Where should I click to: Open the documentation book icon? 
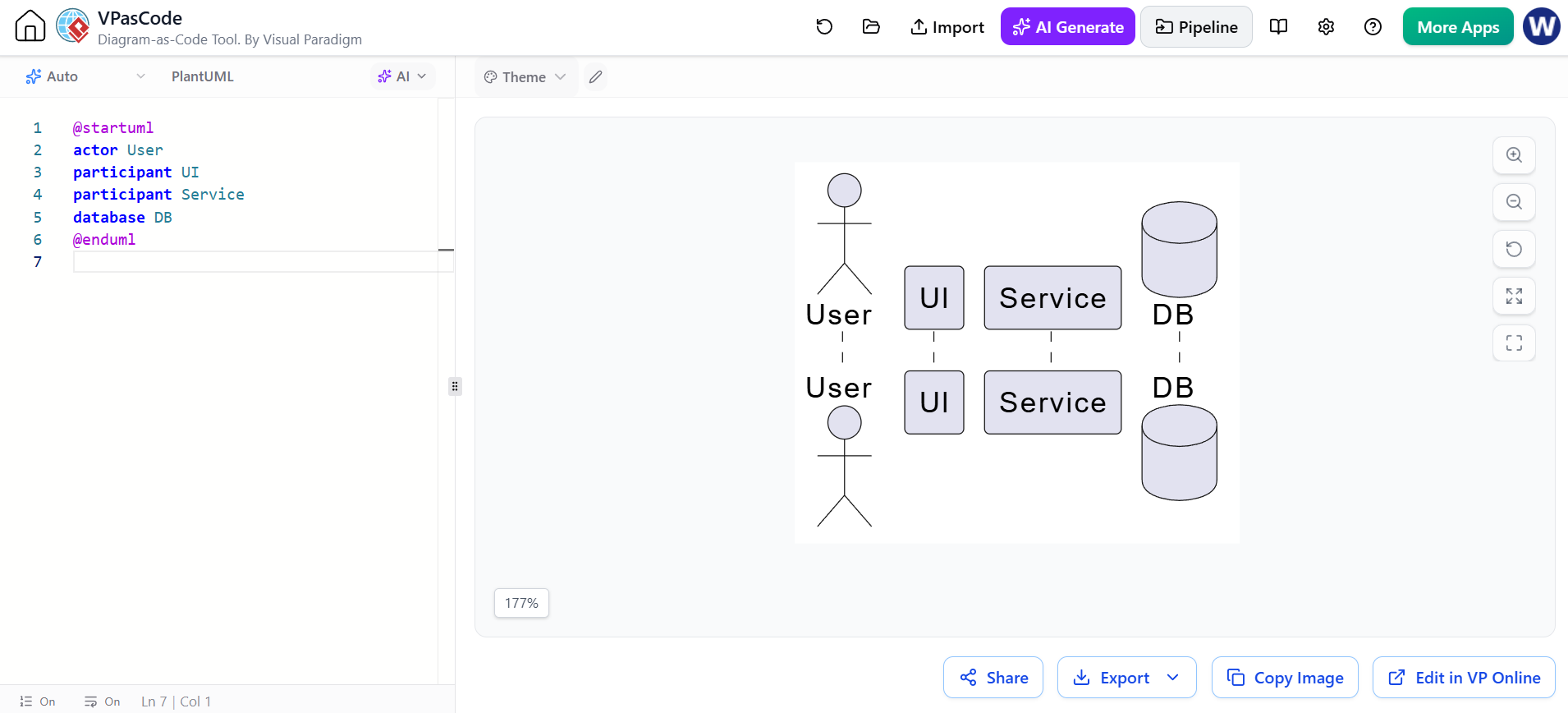tap(1278, 27)
